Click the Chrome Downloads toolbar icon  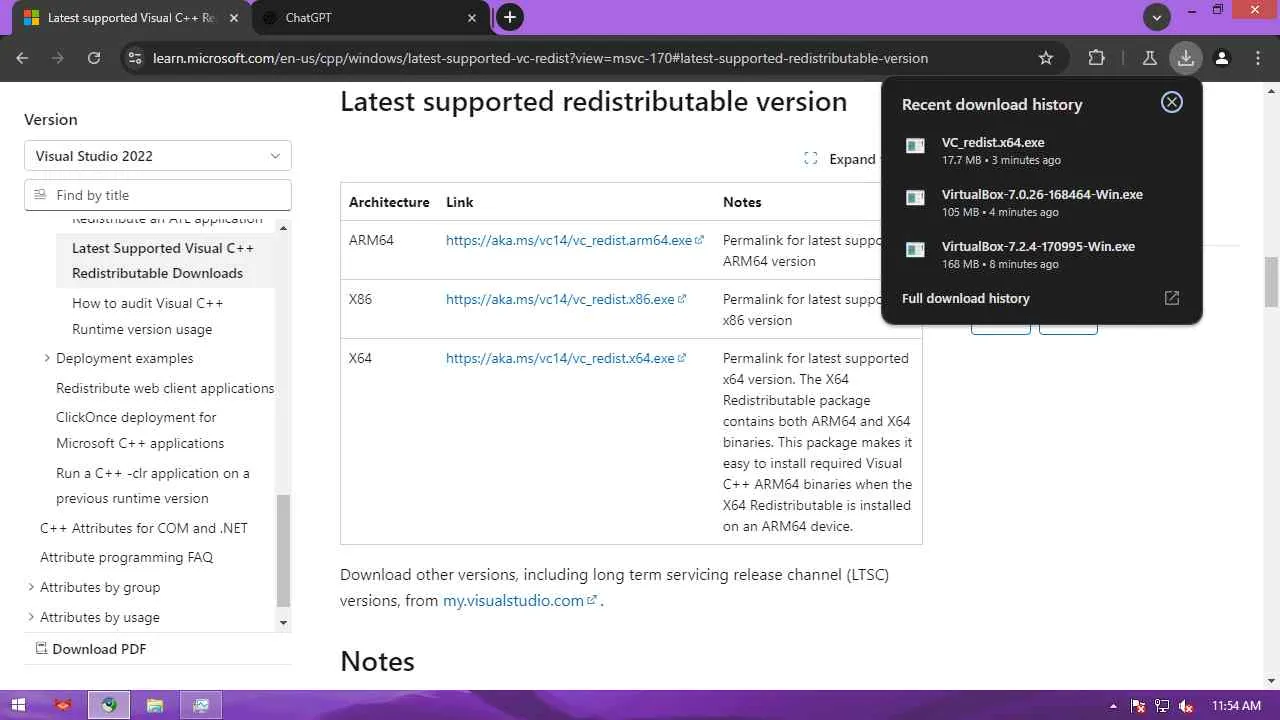point(1185,58)
